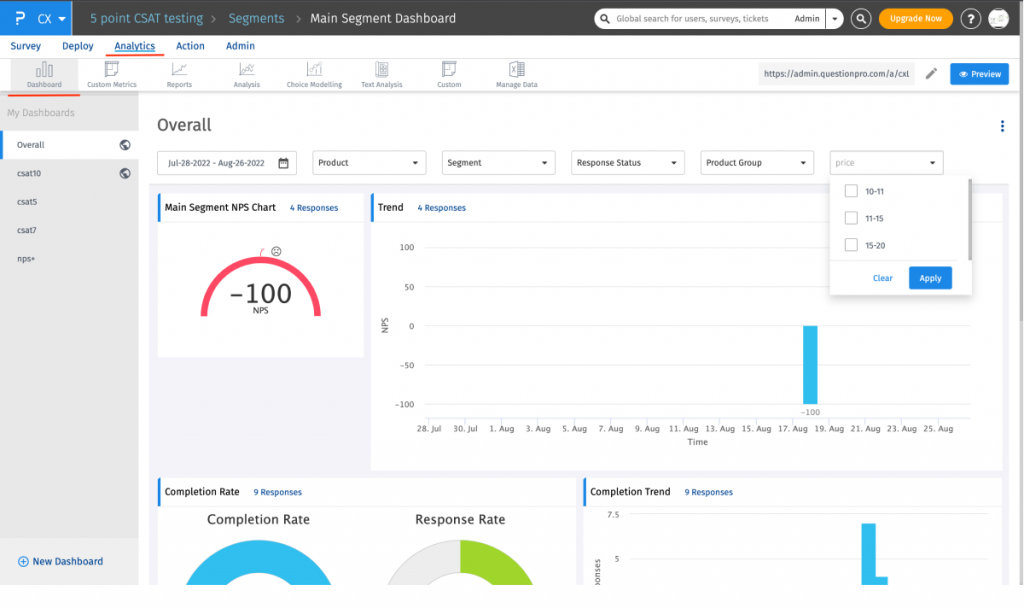This screenshot has width=1024, height=608.
Task: Open the Reports toolbar icon
Action: click(x=179, y=74)
